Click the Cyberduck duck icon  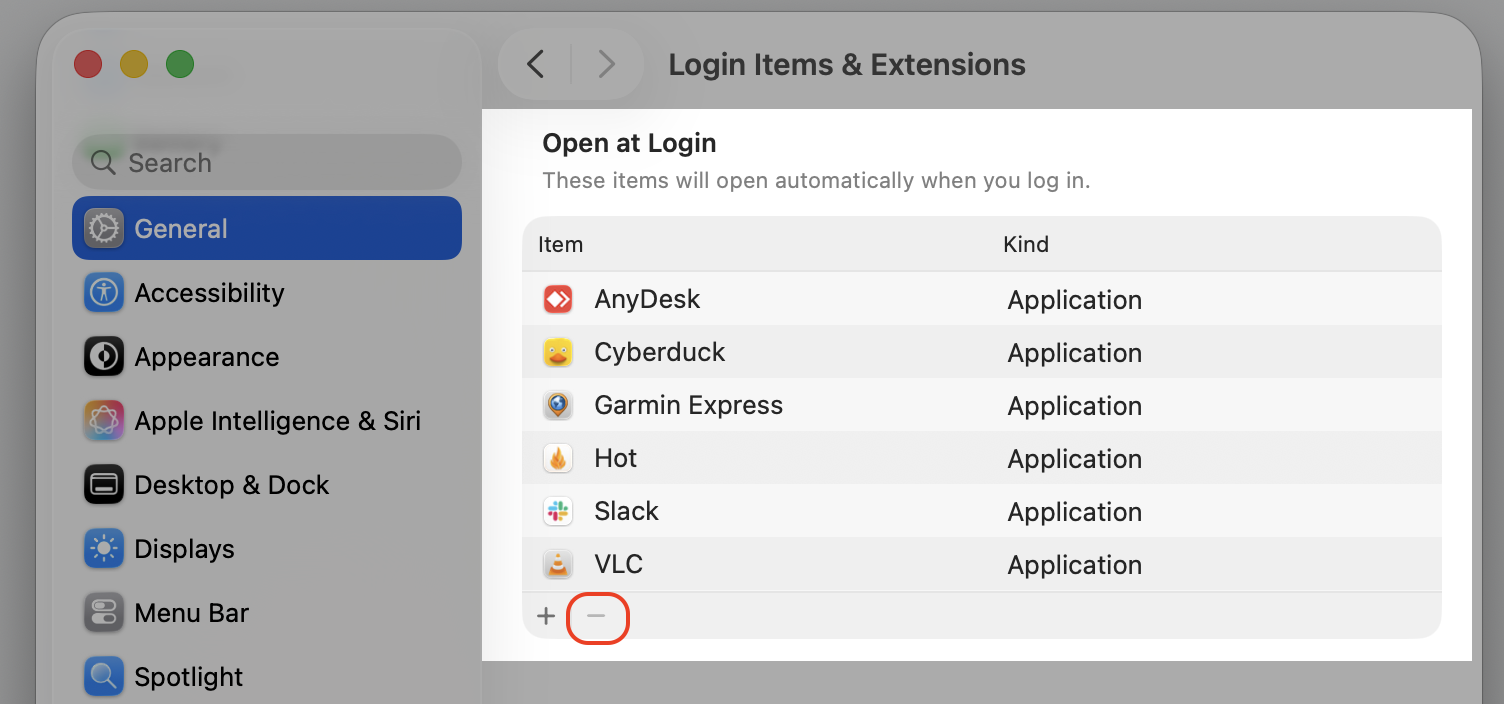(558, 352)
